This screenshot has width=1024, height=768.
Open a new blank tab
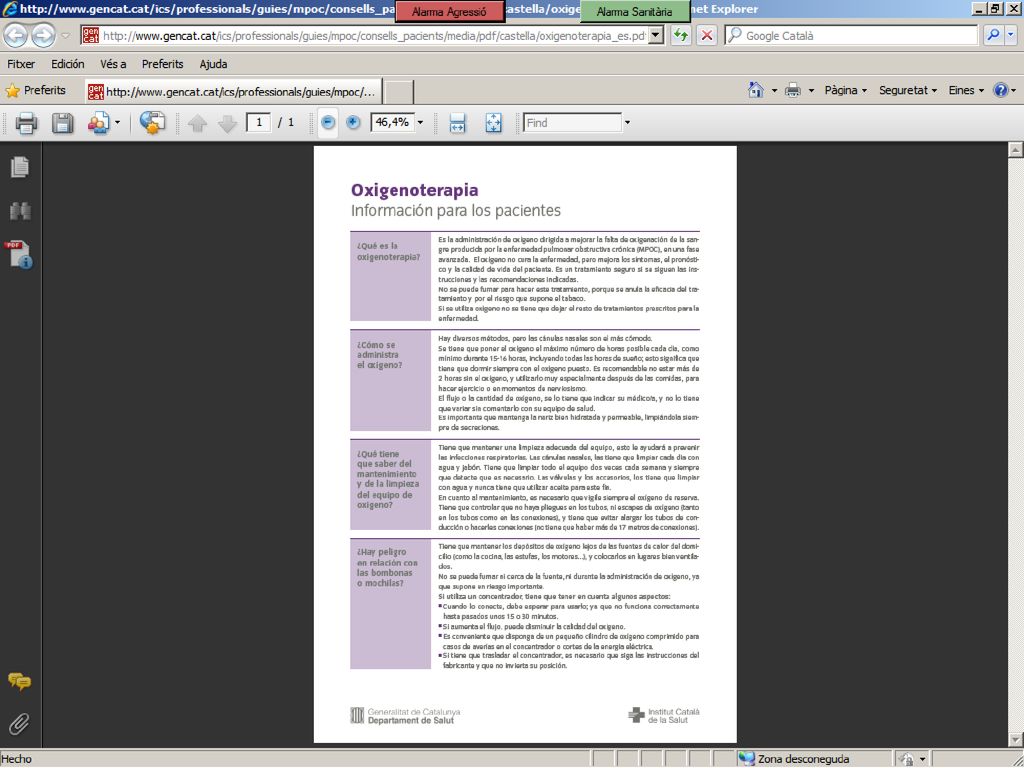tap(398, 92)
